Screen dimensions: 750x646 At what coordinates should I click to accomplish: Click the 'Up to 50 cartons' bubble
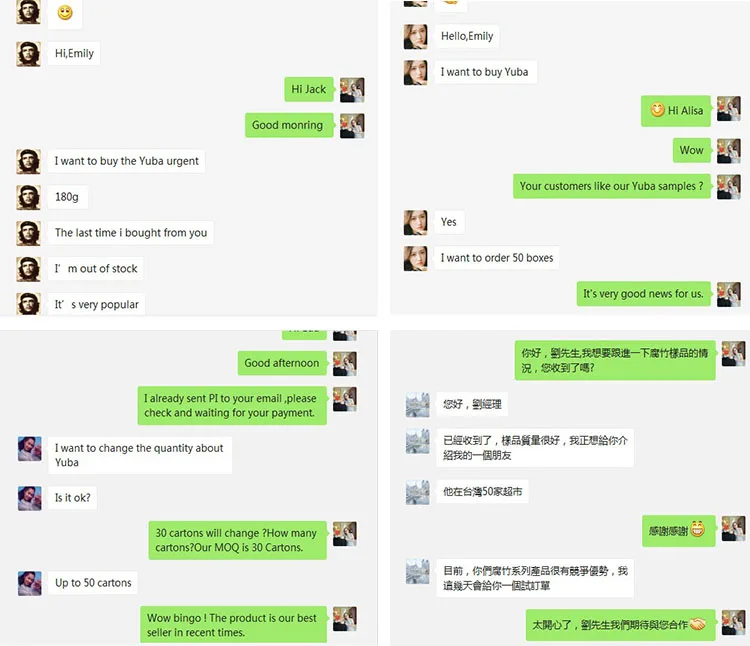point(93,583)
